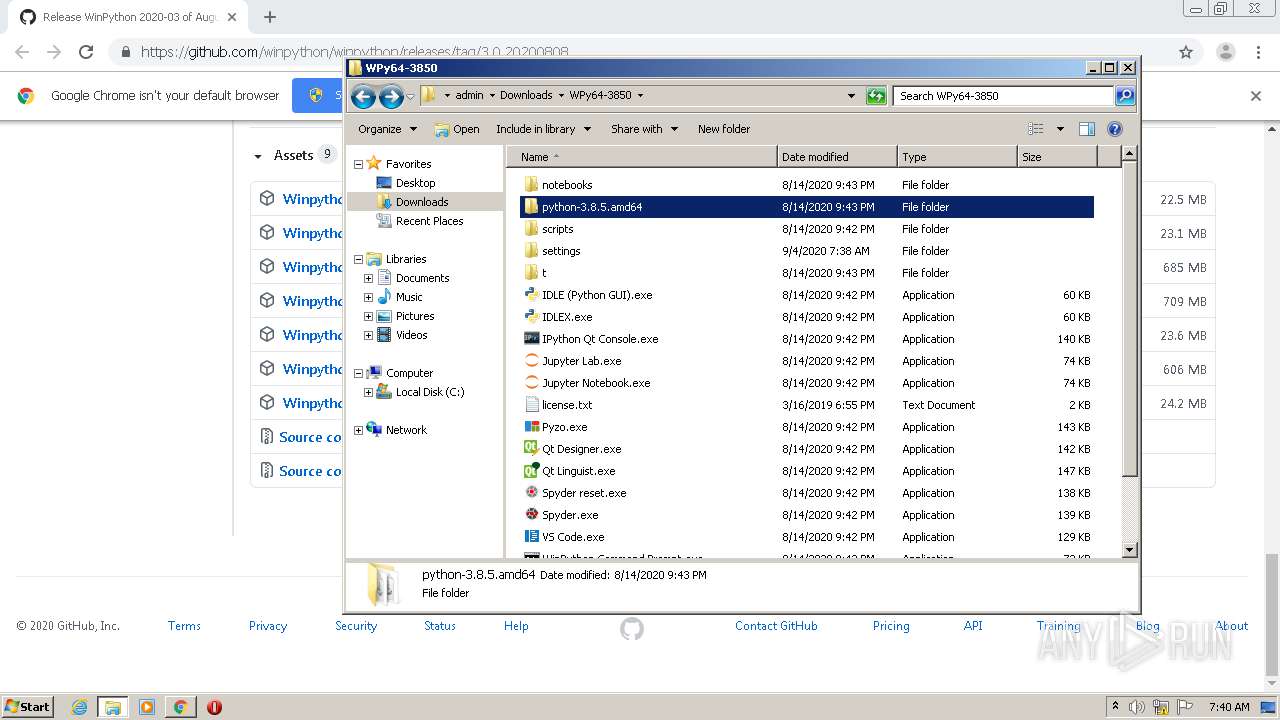This screenshot has height=720, width=1280.
Task: Select the Spyder reset.exe icon
Action: [x=532, y=493]
